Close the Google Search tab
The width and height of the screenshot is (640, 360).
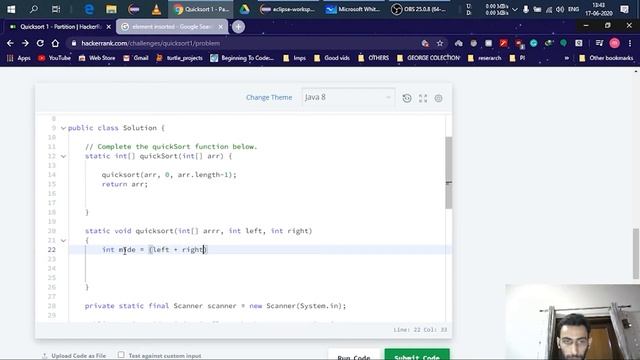tap(221, 27)
